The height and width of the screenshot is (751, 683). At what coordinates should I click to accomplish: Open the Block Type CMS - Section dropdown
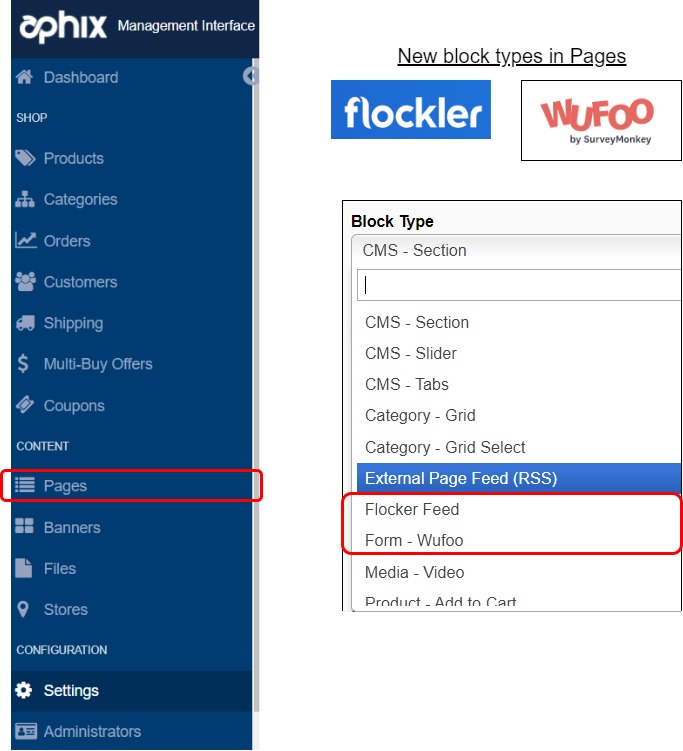[x=516, y=250]
